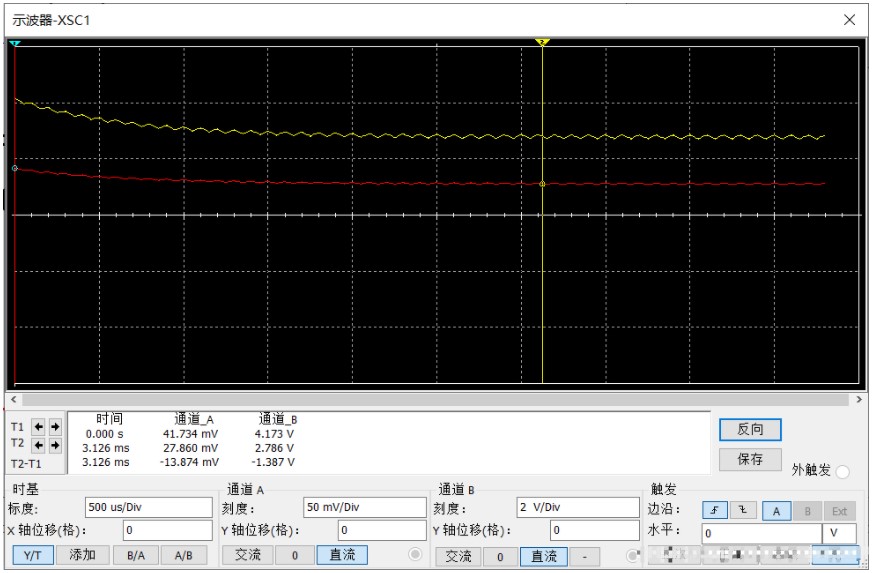Screen dimensions: 873x573
Task: Click channel B 刻度 field 2 V/Div
Action: [575, 508]
